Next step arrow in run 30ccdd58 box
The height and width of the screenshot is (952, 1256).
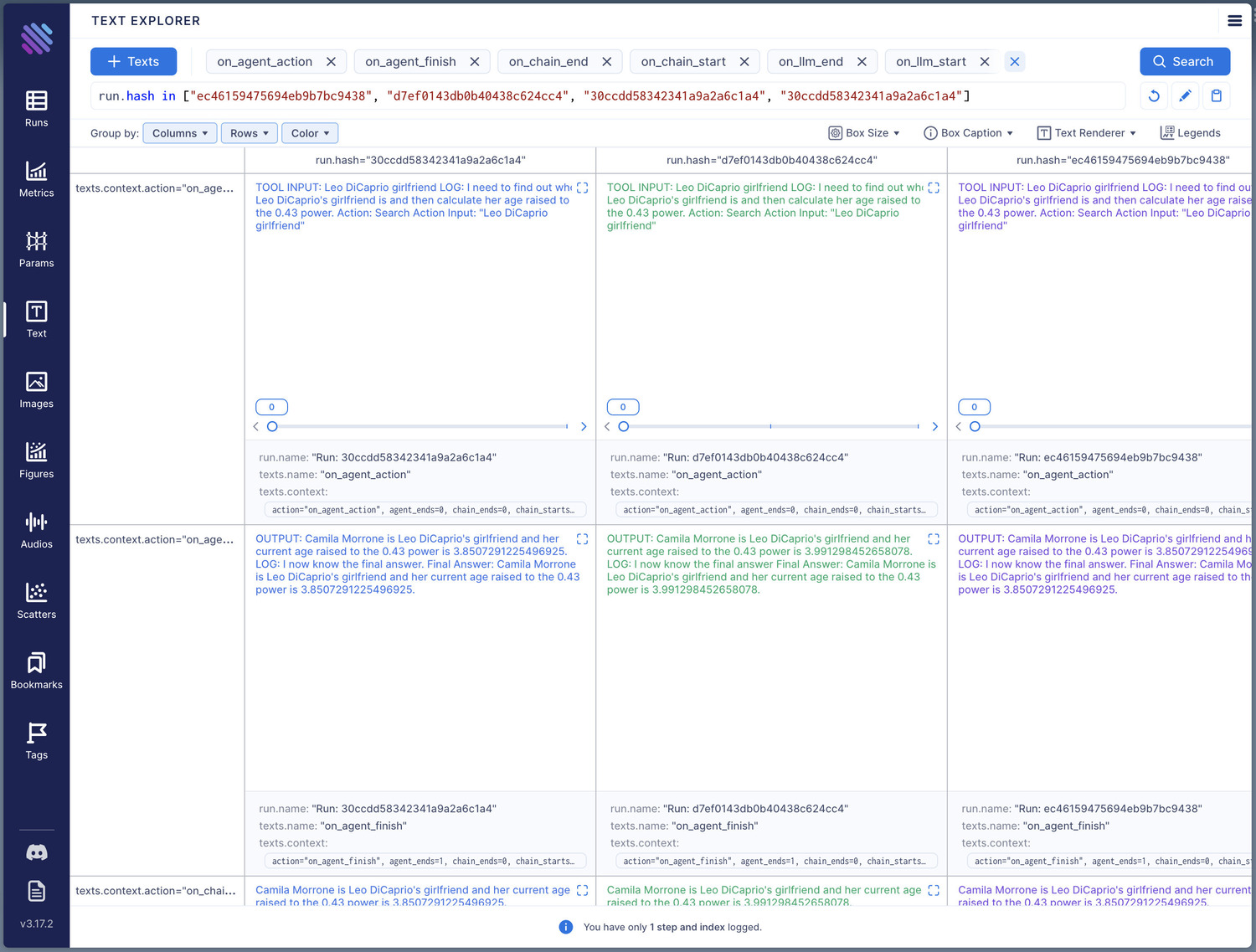pos(584,427)
